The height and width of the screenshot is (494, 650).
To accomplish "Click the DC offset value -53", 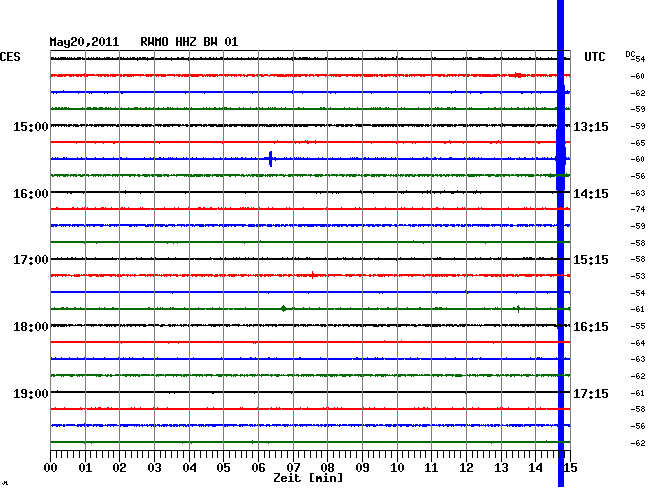I will [638, 276].
